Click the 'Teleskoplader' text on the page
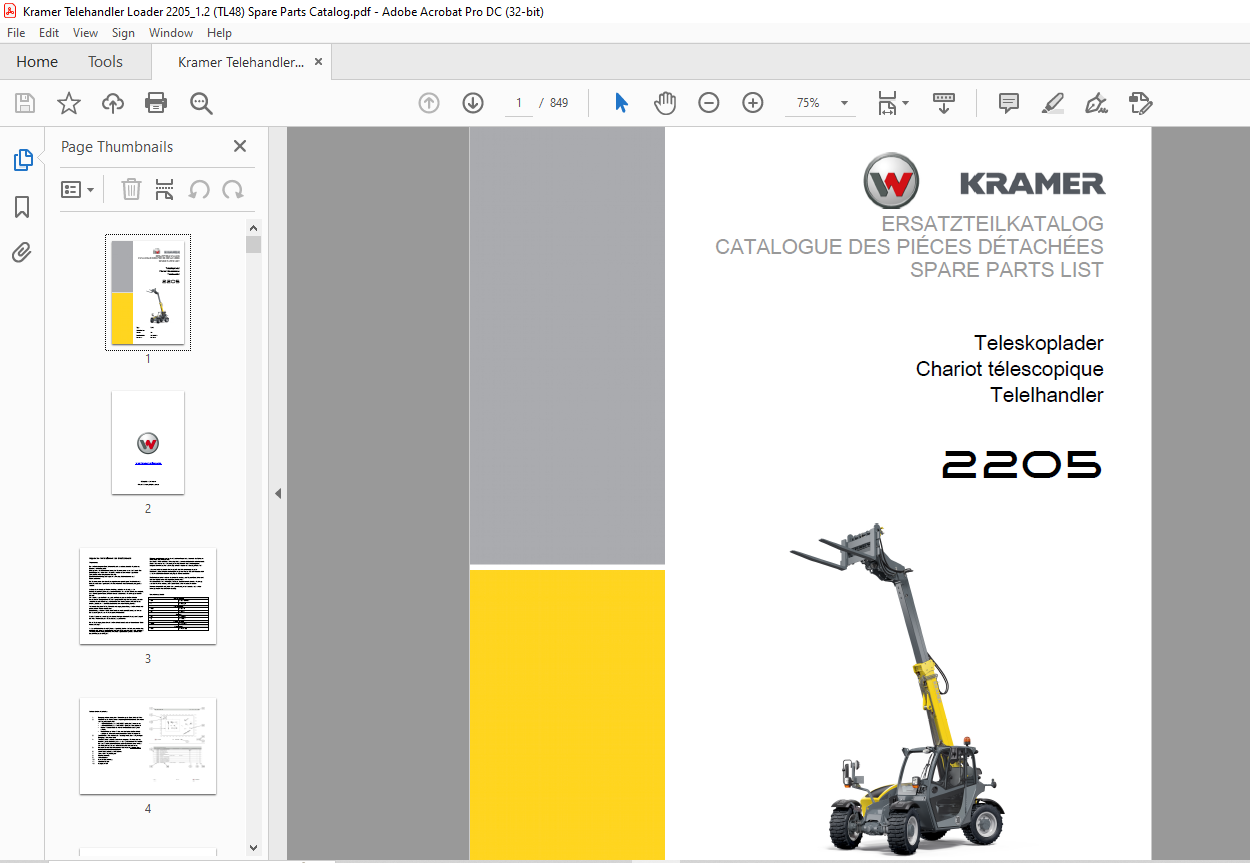The width and height of the screenshot is (1250, 863). click(1039, 343)
